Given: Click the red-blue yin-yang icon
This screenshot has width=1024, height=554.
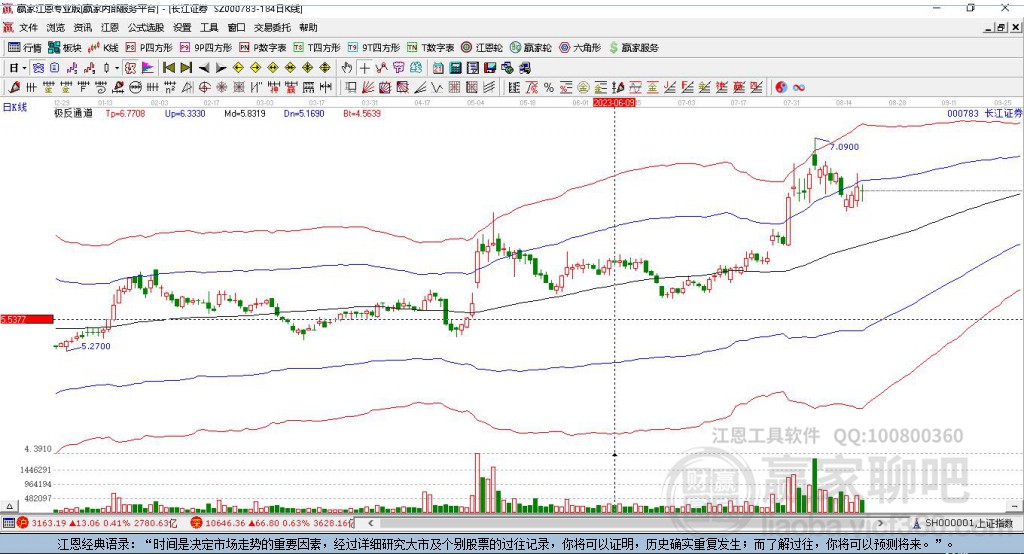Looking at the screenshot, I should (781, 88).
